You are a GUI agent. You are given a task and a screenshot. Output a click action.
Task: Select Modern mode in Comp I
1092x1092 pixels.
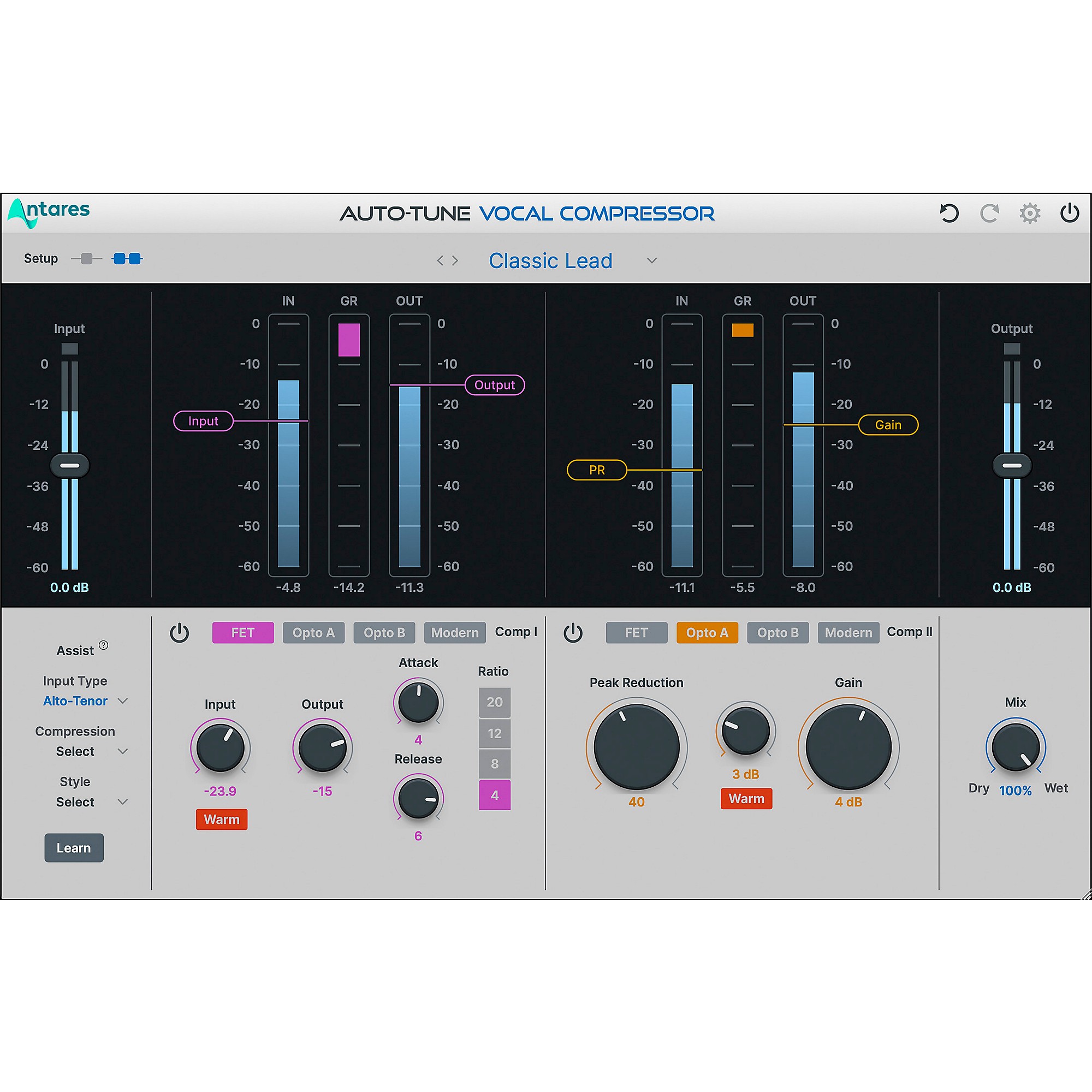(455, 632)
